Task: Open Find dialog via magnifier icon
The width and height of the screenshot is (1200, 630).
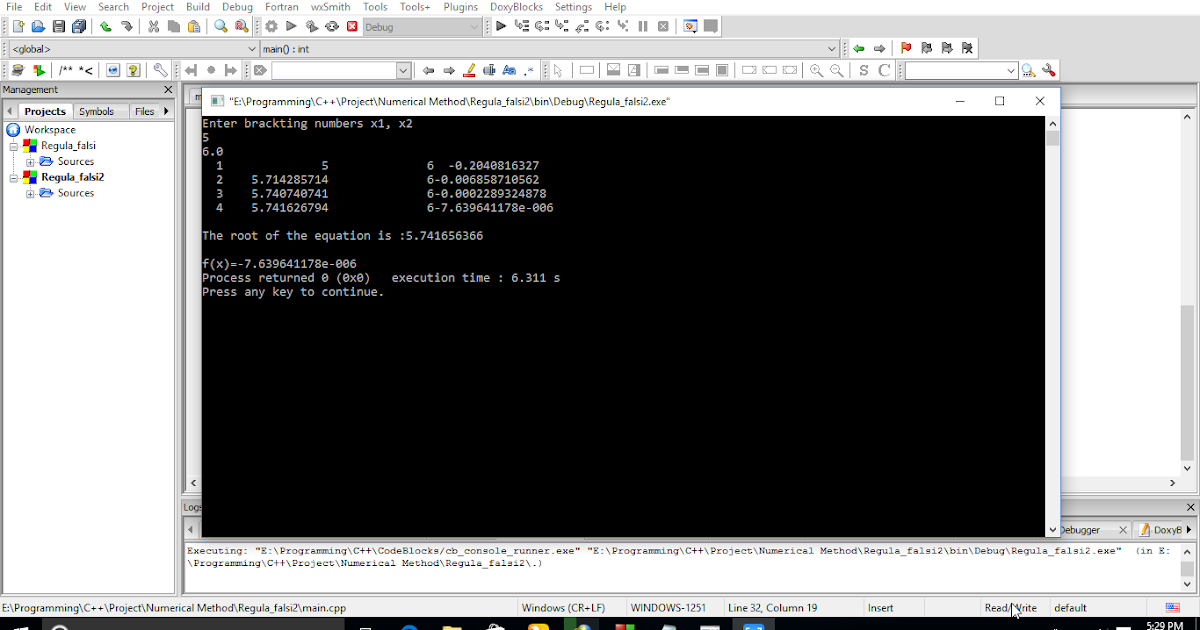Action: tap(219, 26)
